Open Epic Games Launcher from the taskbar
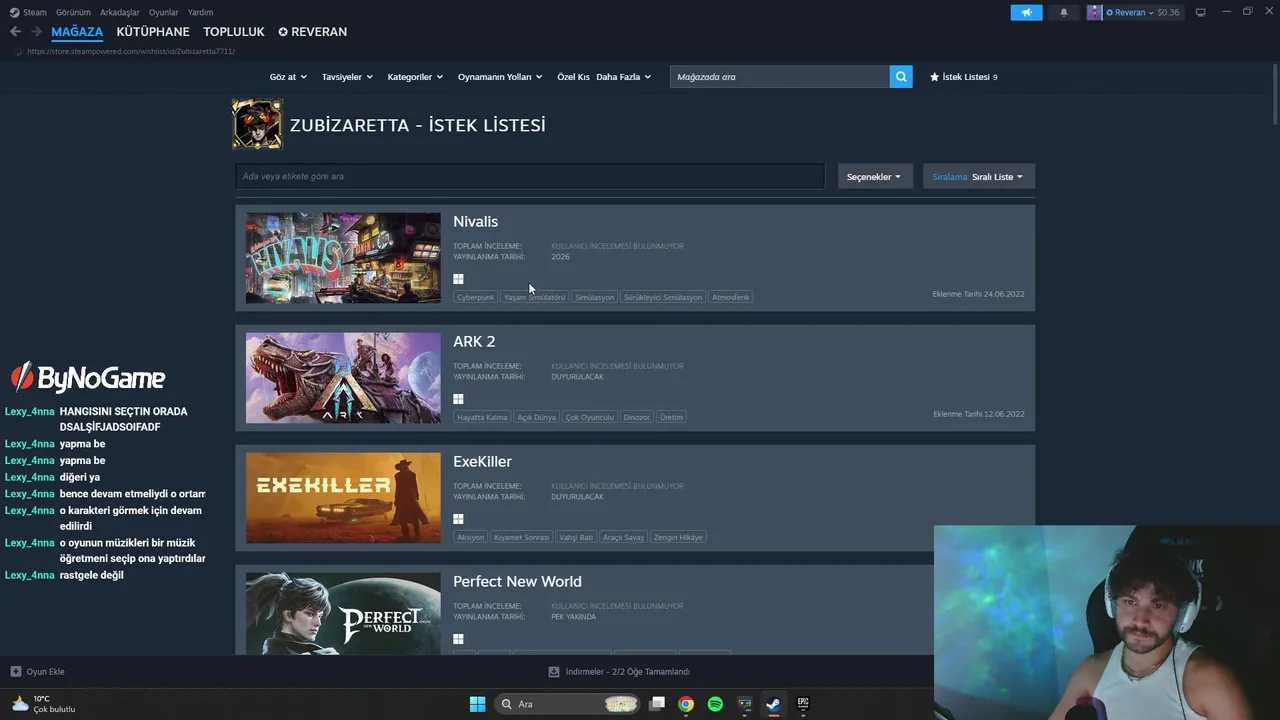1280x720 pixels. click(803, 704)
